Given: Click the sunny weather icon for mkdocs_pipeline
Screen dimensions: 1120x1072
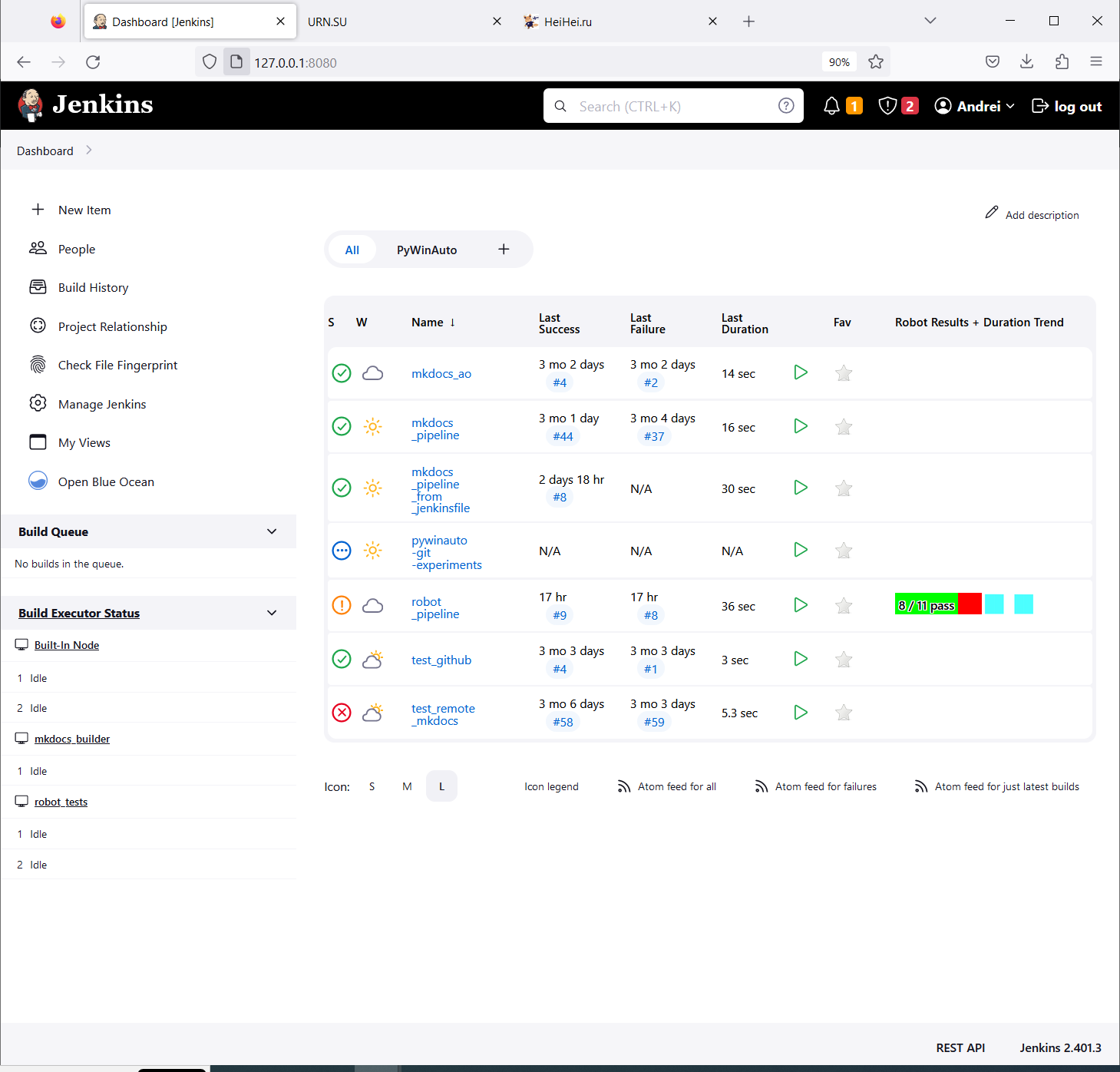Looking at the screenshot, I should click(x=372, y=426).
